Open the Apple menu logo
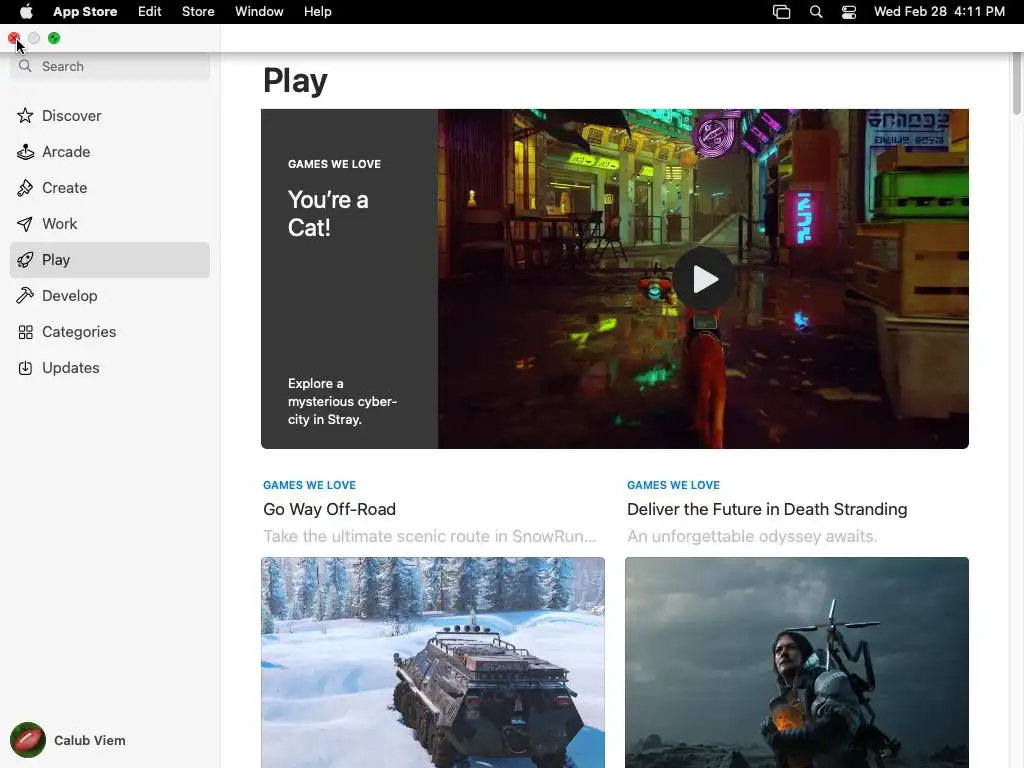The image size is (1024, 768). pos(26,12)
